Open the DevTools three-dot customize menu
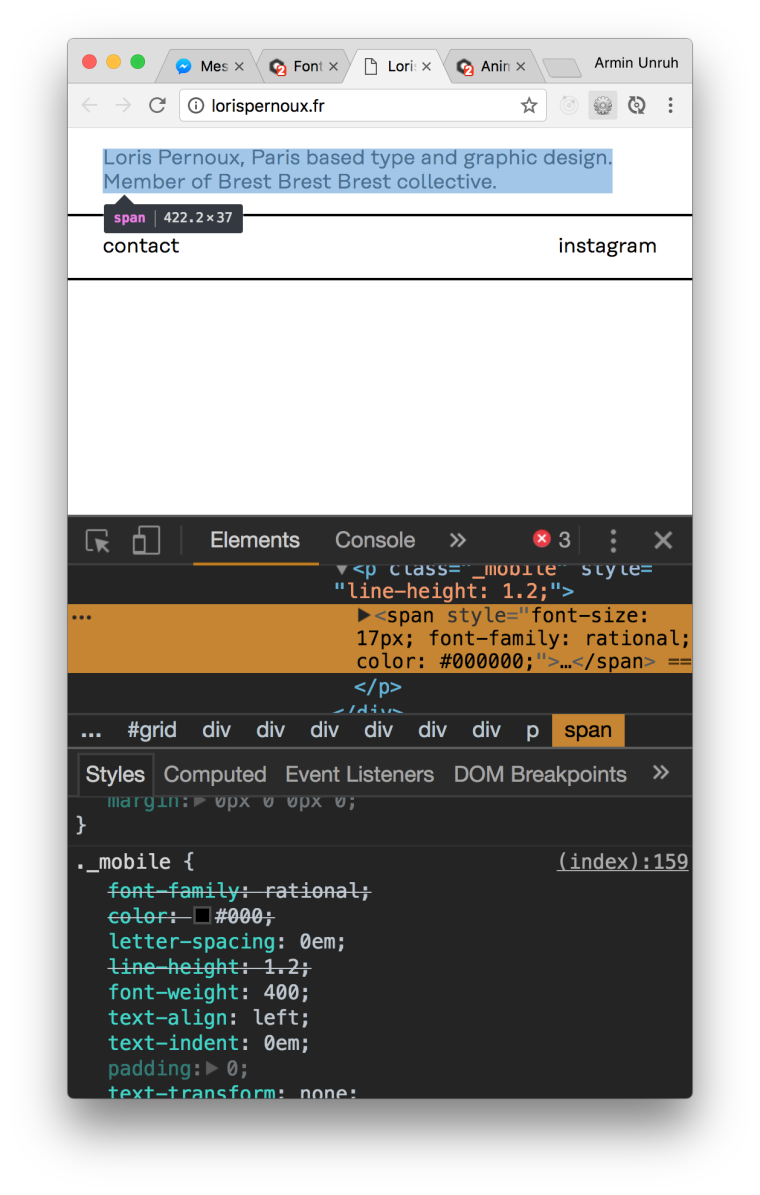 pyautogui.click(x=613, y=541)
